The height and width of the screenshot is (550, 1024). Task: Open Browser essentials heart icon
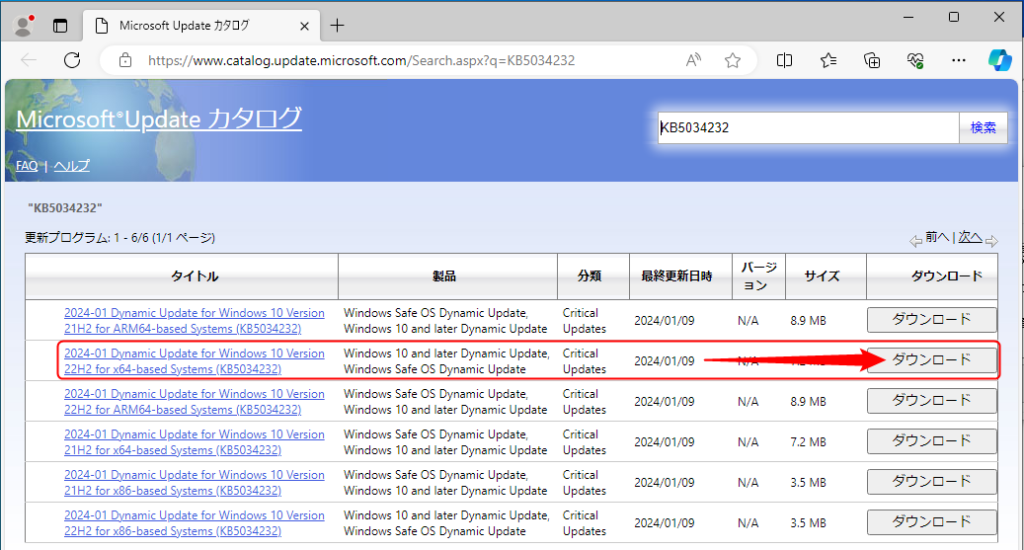coord(915,60)
